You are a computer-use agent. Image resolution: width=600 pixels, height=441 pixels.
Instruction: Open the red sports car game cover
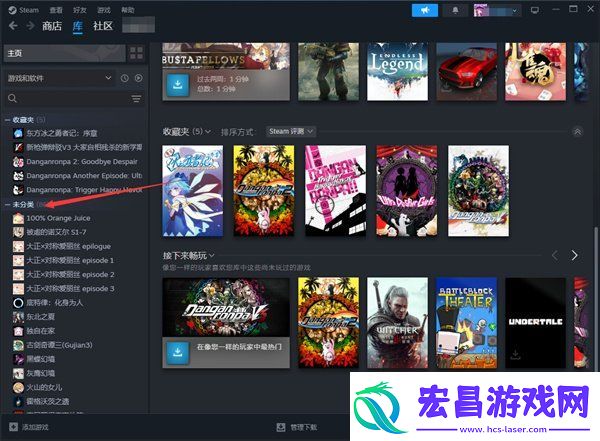point(467,72)
